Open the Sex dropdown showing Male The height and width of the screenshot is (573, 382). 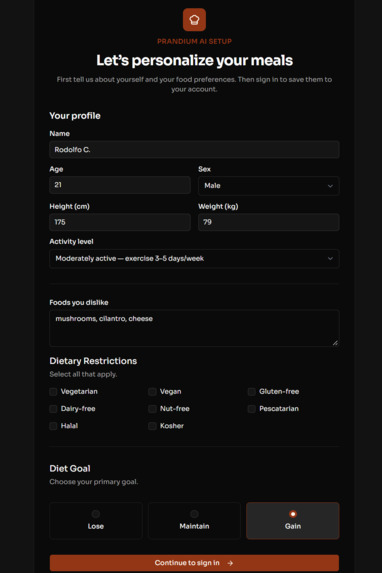click(269, 186)
